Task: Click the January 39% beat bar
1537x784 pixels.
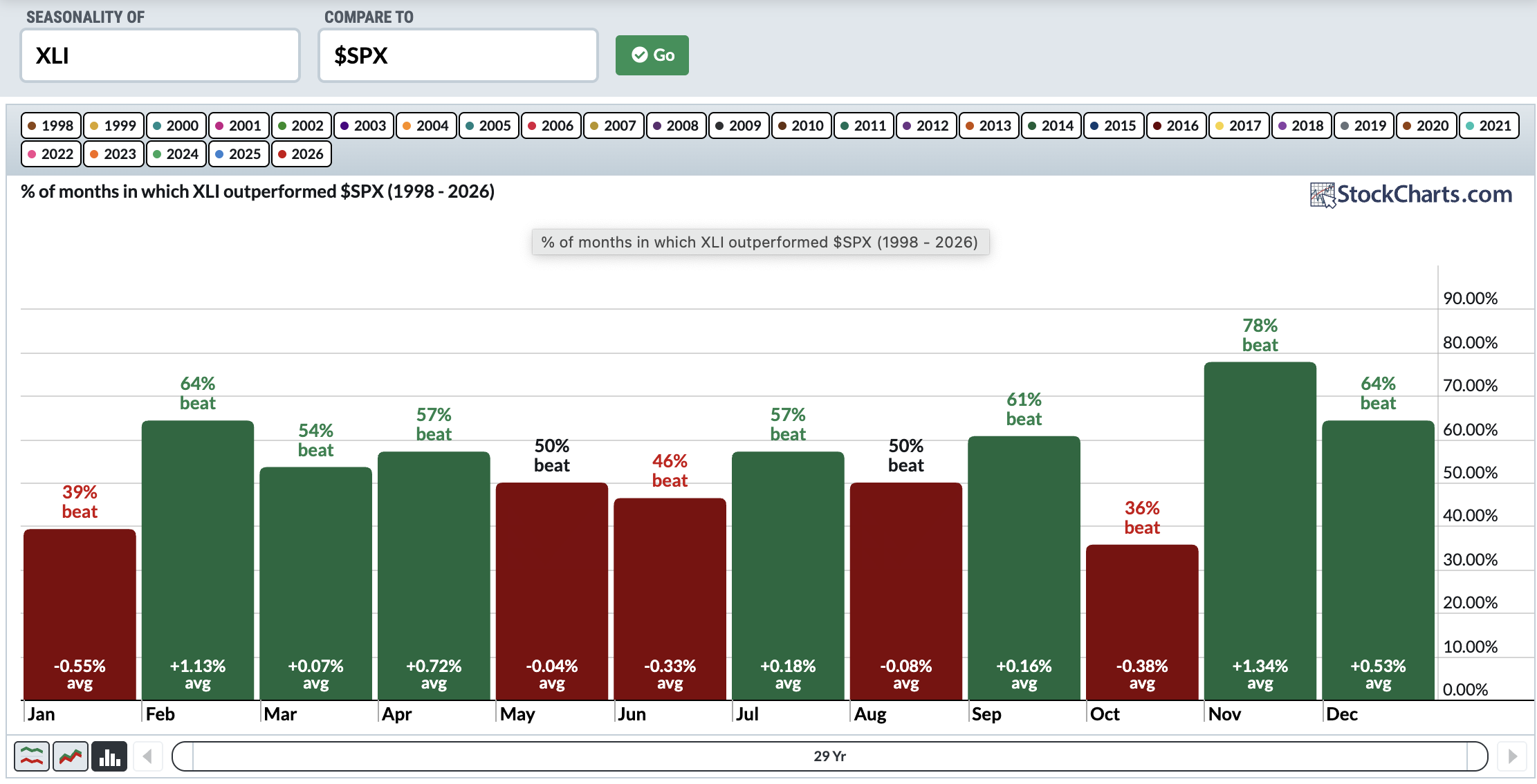Action: pyautogui.click(x=80, y=615)
